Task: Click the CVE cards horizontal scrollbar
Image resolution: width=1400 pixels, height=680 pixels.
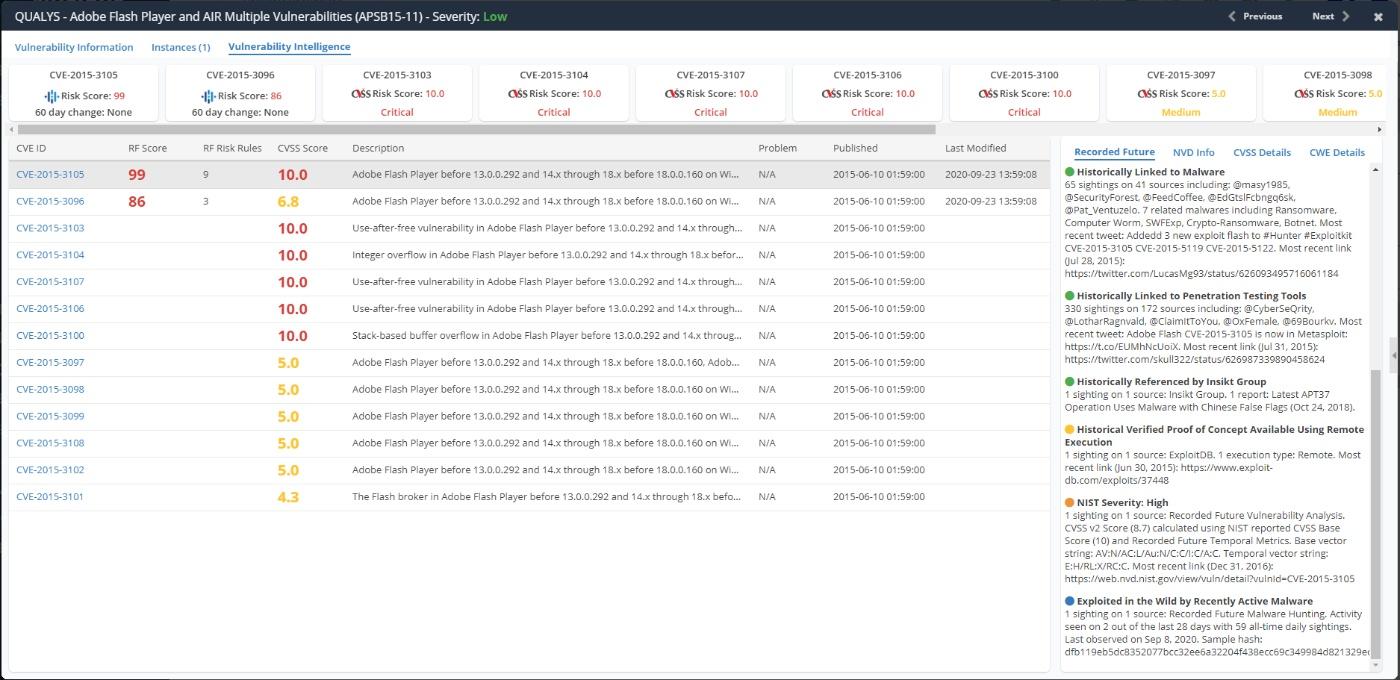Action: (476, 129)
